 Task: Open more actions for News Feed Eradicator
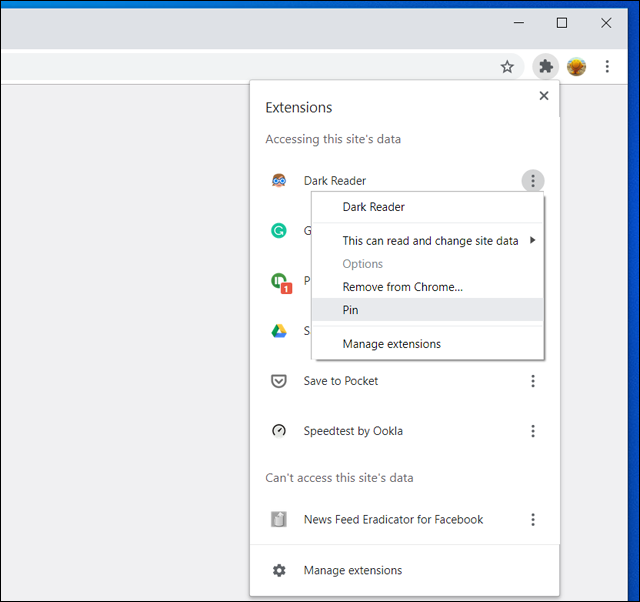coord(533,519)
